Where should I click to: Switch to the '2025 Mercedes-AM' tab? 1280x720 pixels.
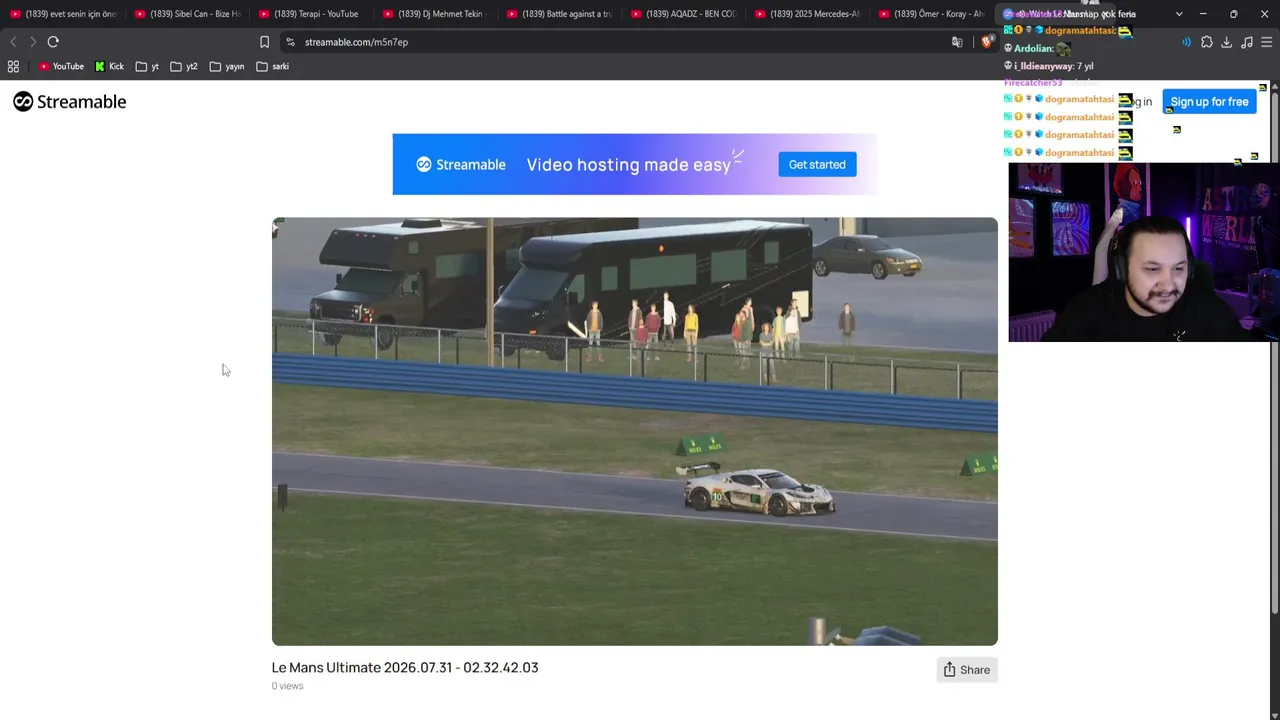(x=807, y=14)
